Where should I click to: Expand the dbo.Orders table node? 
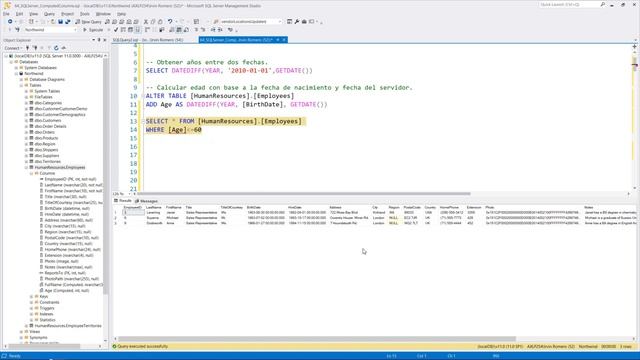[27, 132]
